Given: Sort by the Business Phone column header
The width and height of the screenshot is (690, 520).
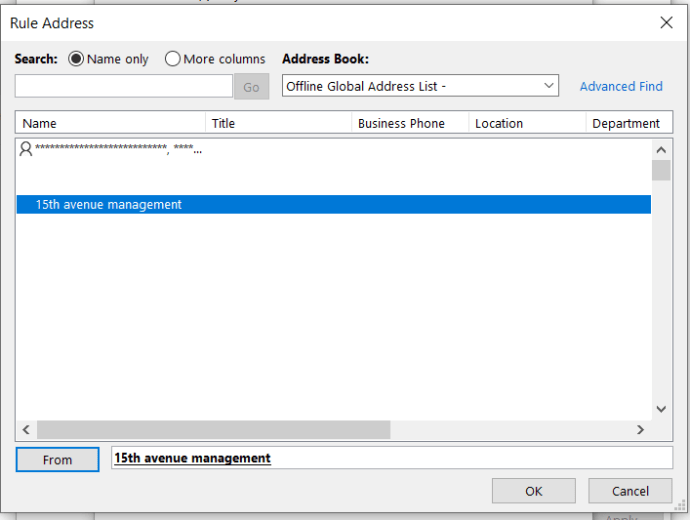Looking at the screenshot, I should [410, 123].
